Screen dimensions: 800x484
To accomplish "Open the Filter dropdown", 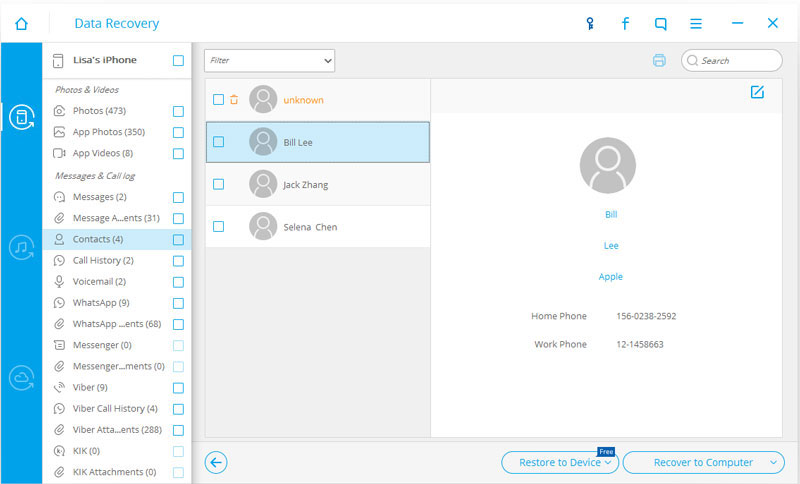I will 269,61.
